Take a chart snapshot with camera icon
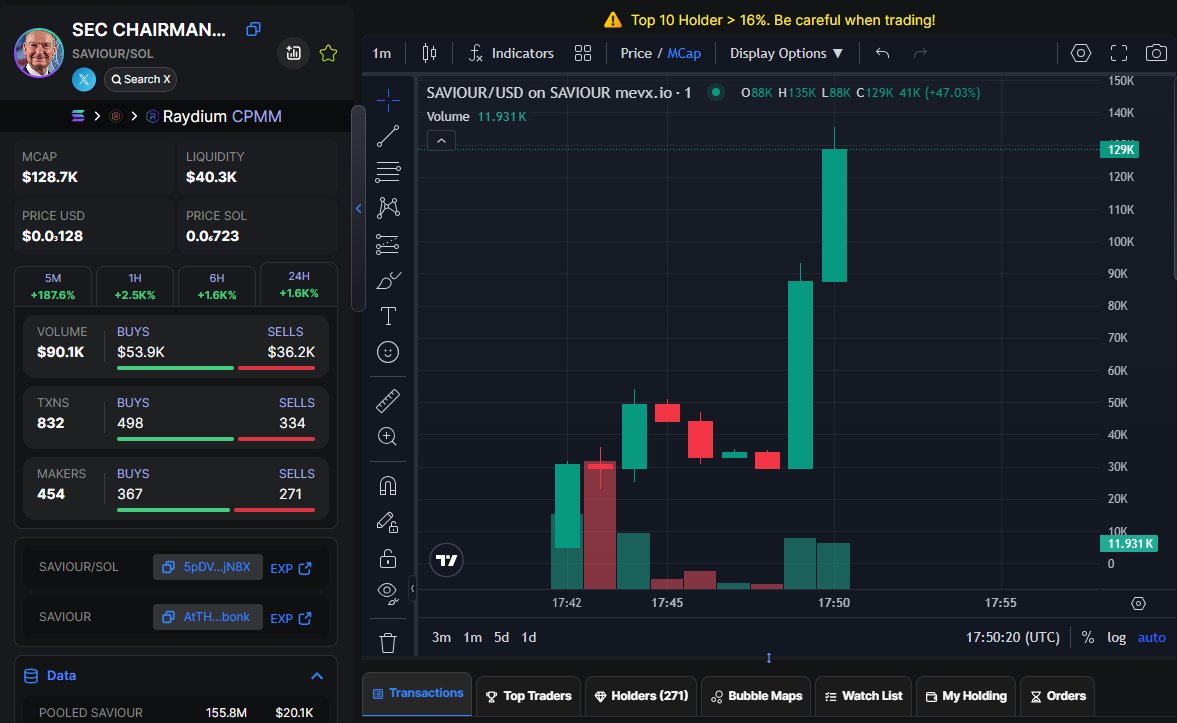 click(1156, 53)
